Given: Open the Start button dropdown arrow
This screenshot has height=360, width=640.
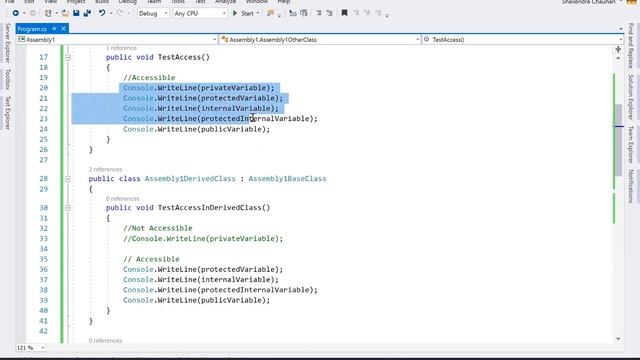Looking at the screenshot, I should click(258, 13).
